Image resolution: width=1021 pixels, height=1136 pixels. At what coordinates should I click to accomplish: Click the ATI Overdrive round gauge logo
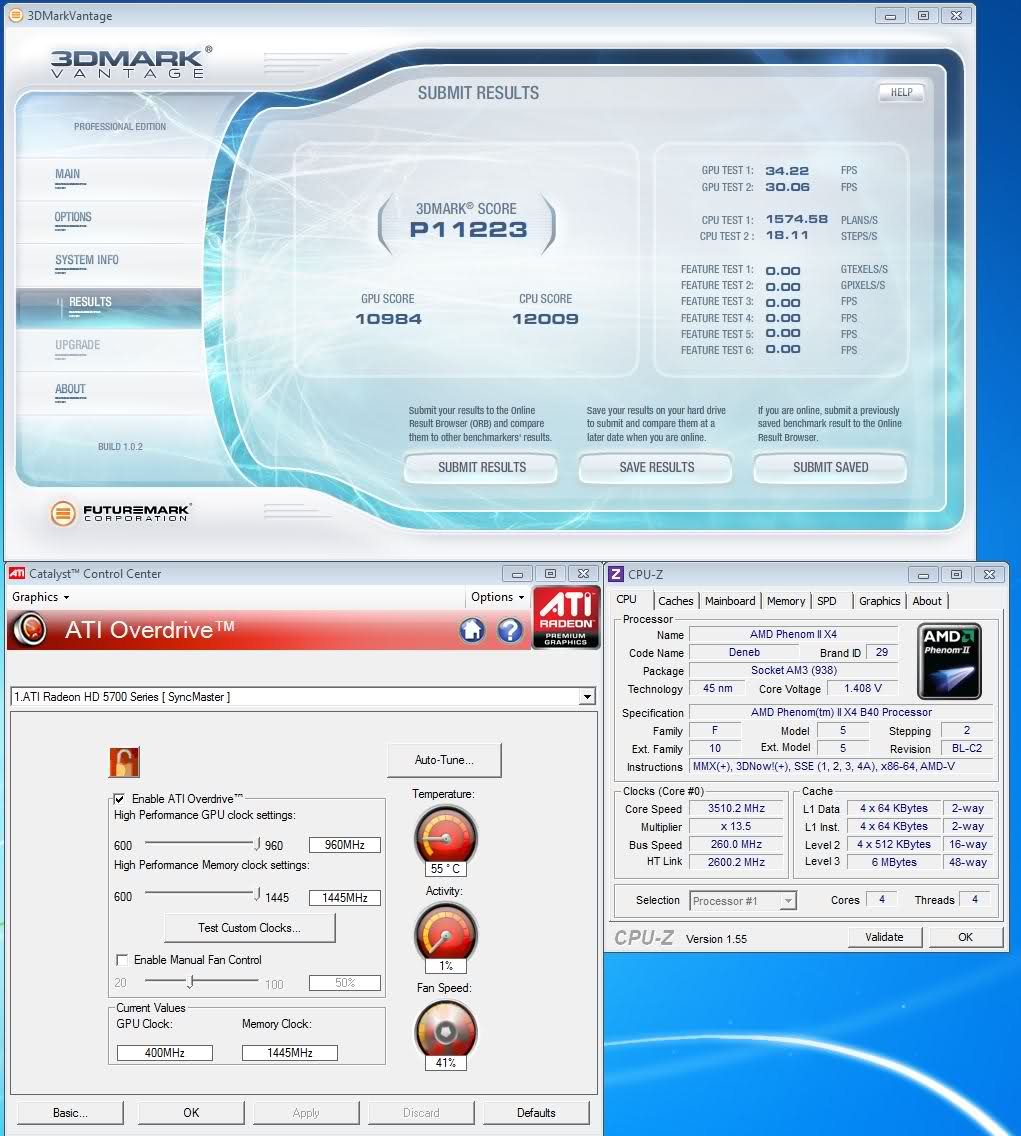30,629
